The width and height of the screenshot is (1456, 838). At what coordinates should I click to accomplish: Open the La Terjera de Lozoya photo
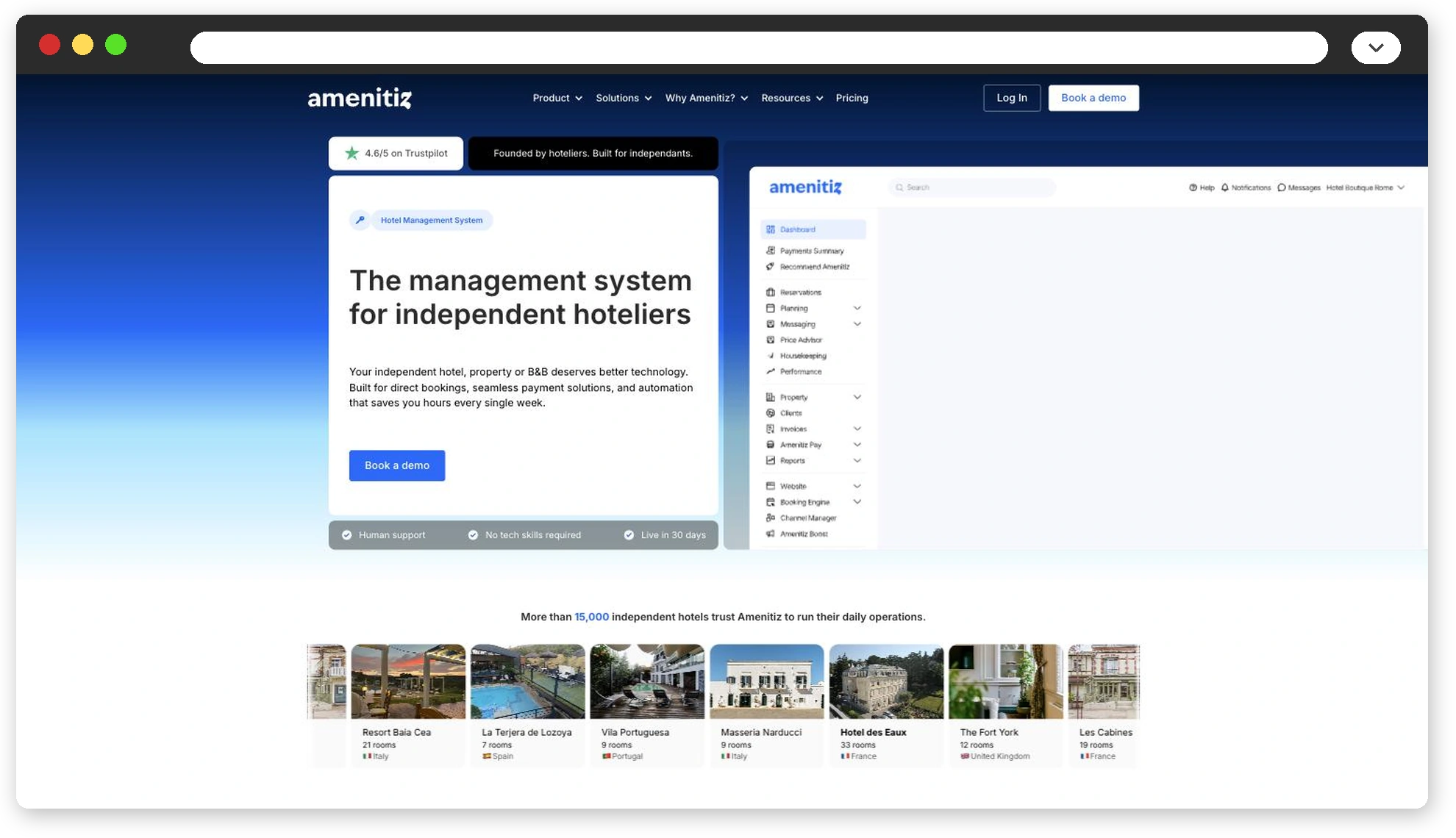(x=528, y=681)
